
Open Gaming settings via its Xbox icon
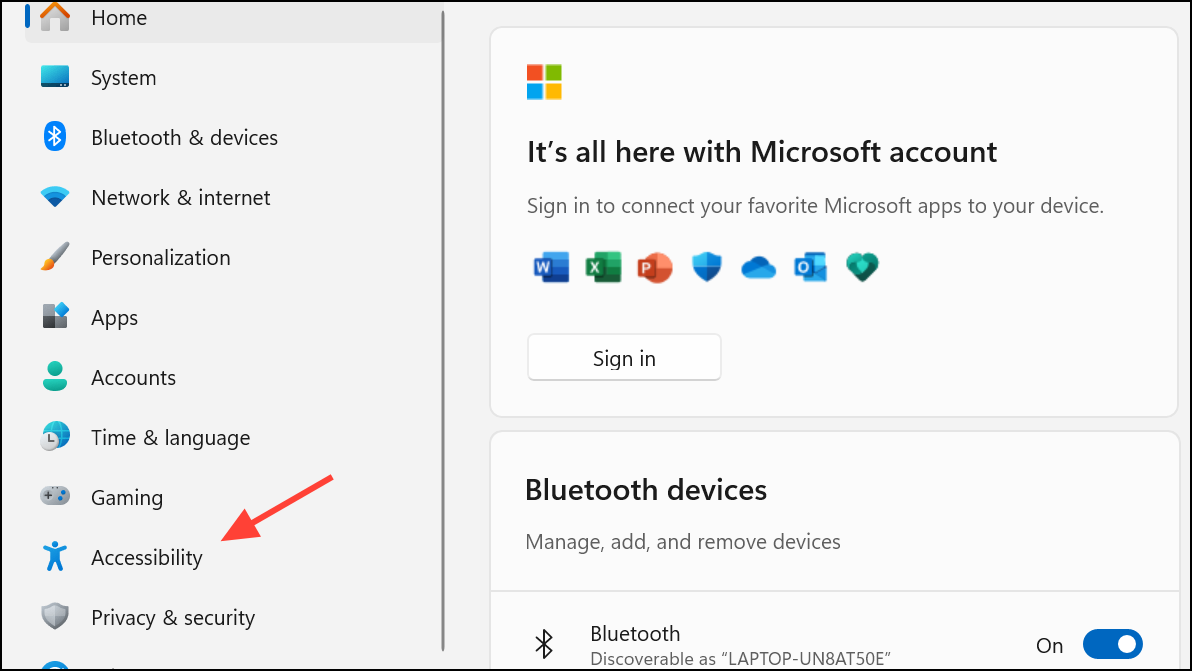[55, 497]
